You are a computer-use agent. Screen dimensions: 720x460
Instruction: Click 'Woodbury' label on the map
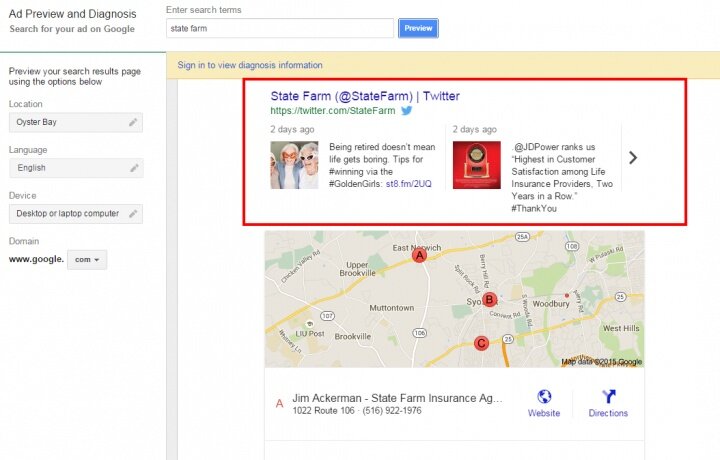pyautogui.click(x=551, y=304)
